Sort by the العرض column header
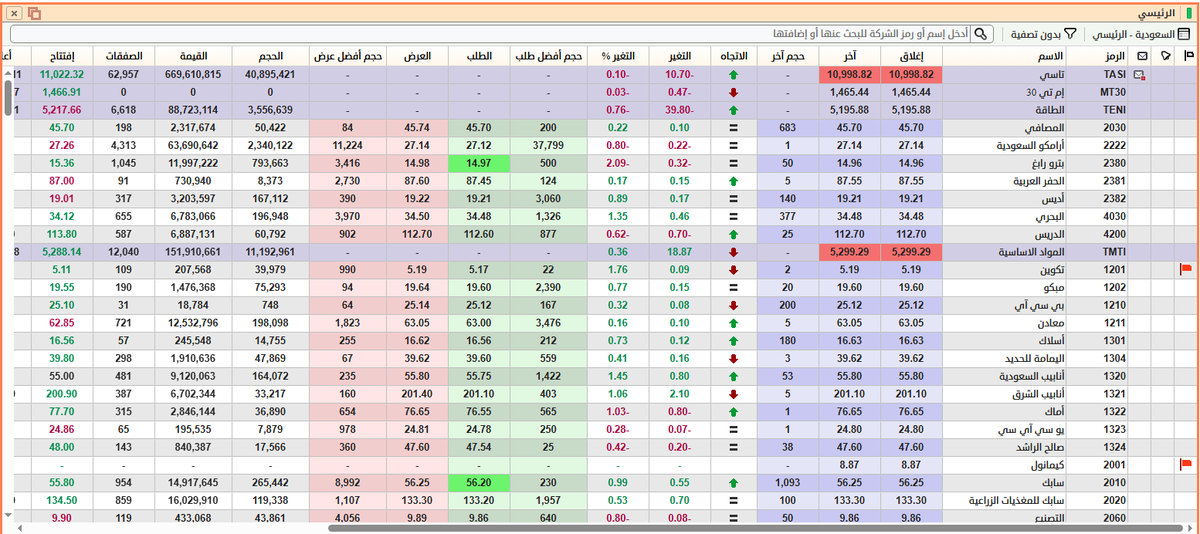Image resolution: width=1200 pixels, height=534 pixels. coord(417,56)
